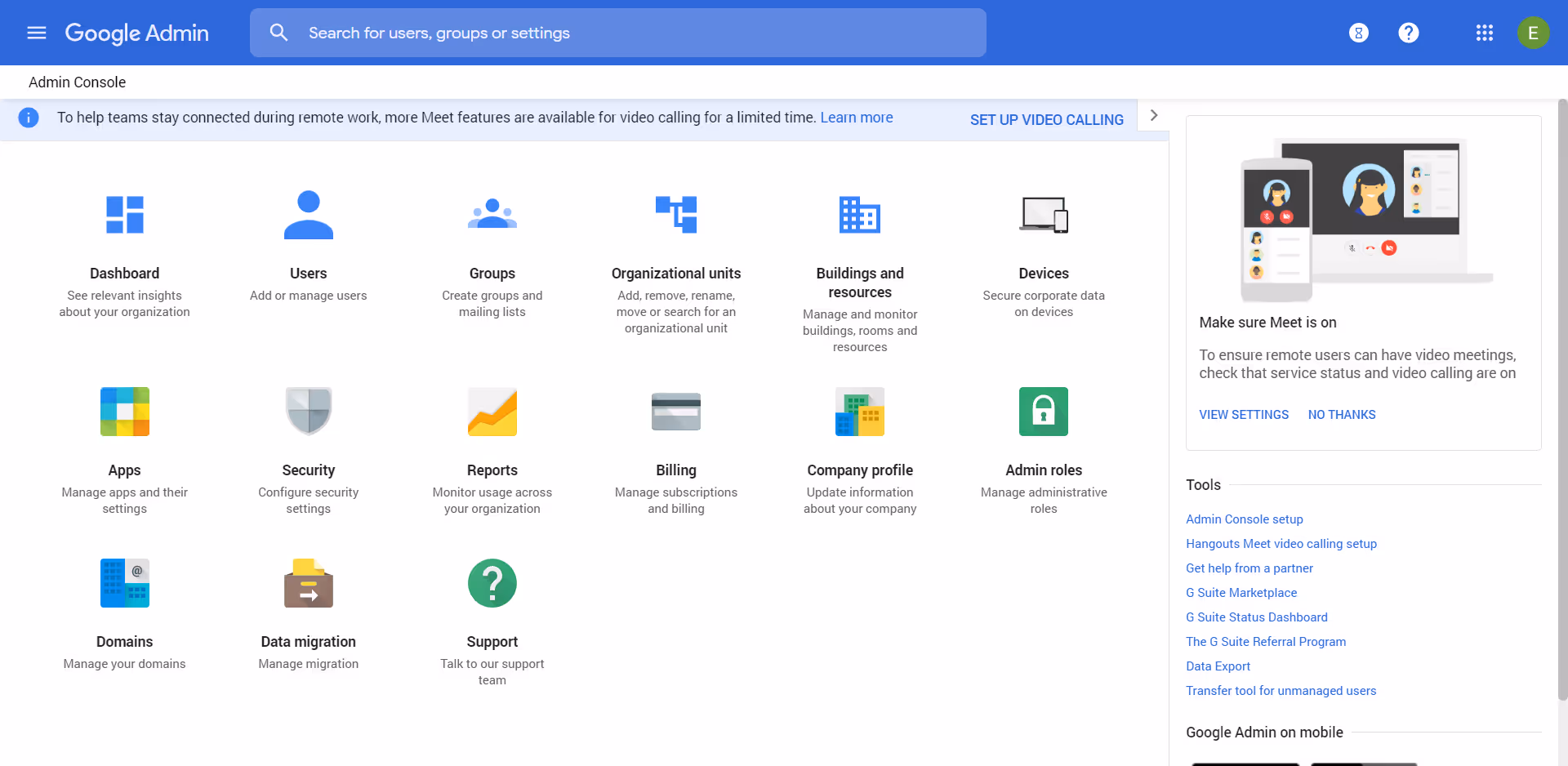The width and height of the screenshot is (1568, 766).
Task: Open the Groups icon
Action: pyautogui.click(x=492, y=214)
